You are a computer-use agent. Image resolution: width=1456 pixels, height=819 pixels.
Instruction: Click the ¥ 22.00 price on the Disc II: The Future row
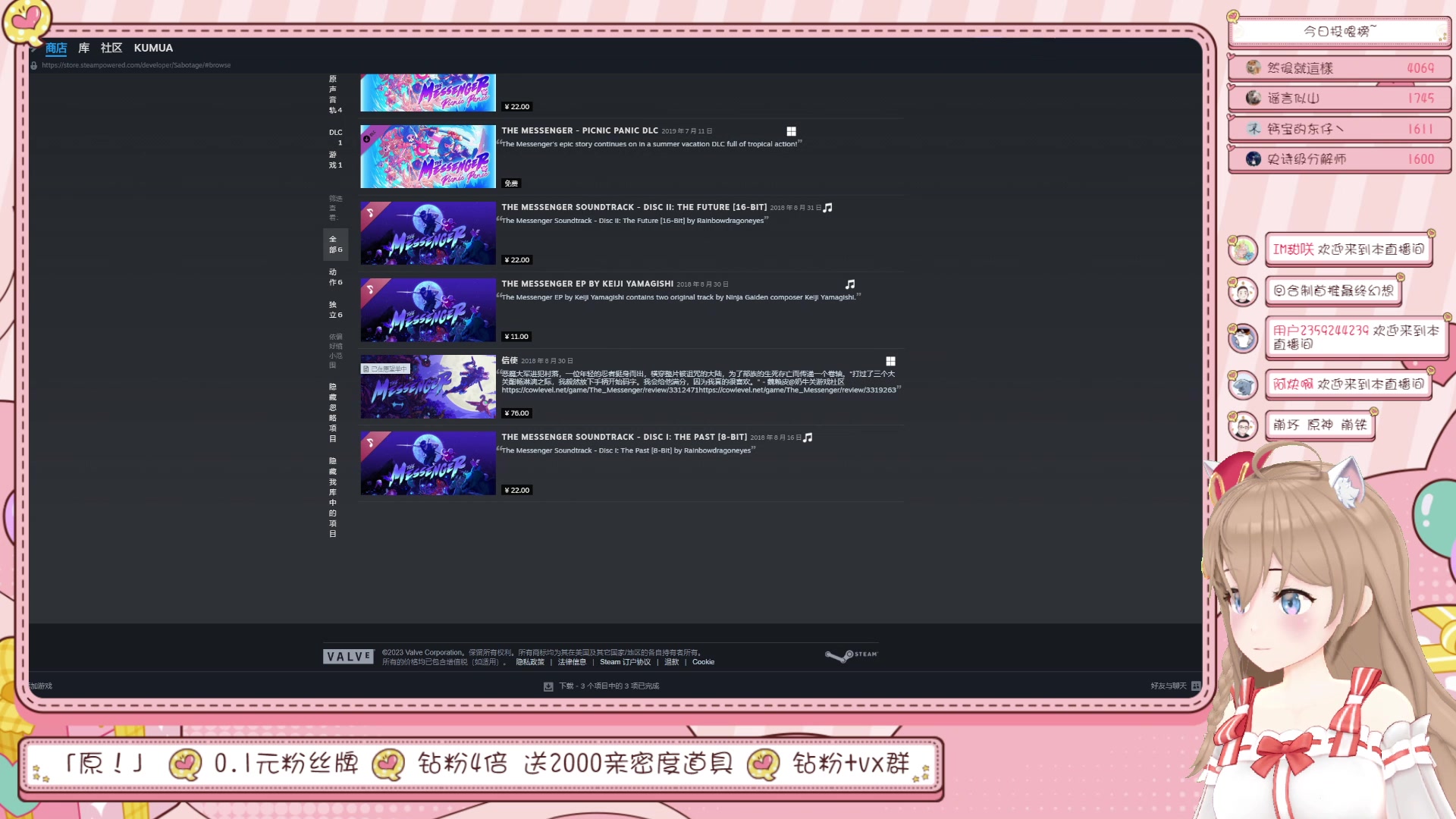point(517,260)
